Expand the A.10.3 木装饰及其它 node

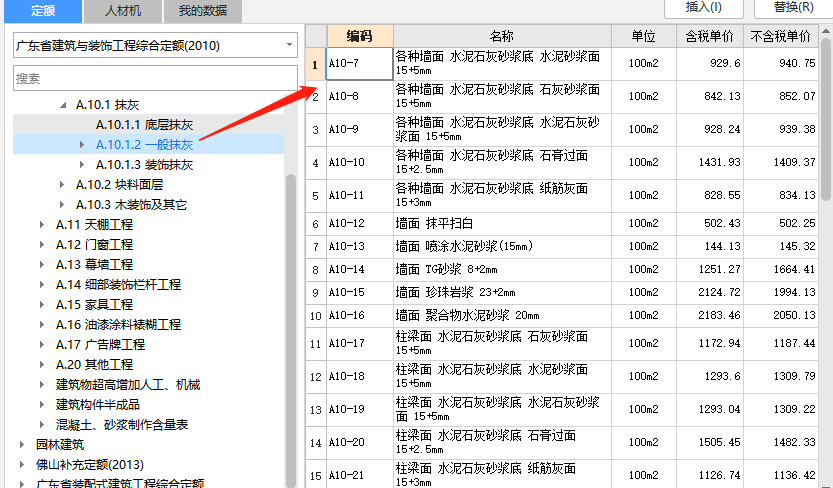click(62, 204)
